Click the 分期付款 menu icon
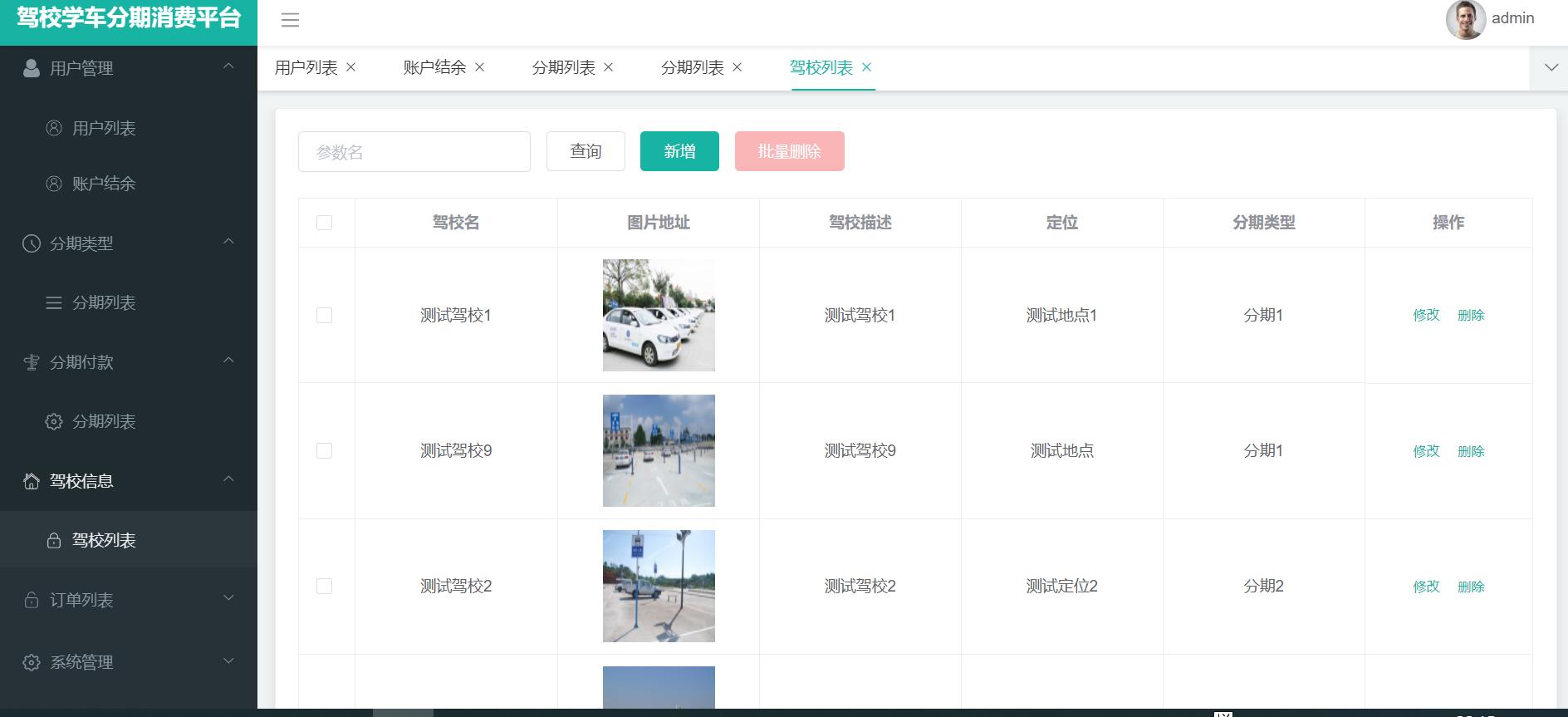 [x=32, y=362]
